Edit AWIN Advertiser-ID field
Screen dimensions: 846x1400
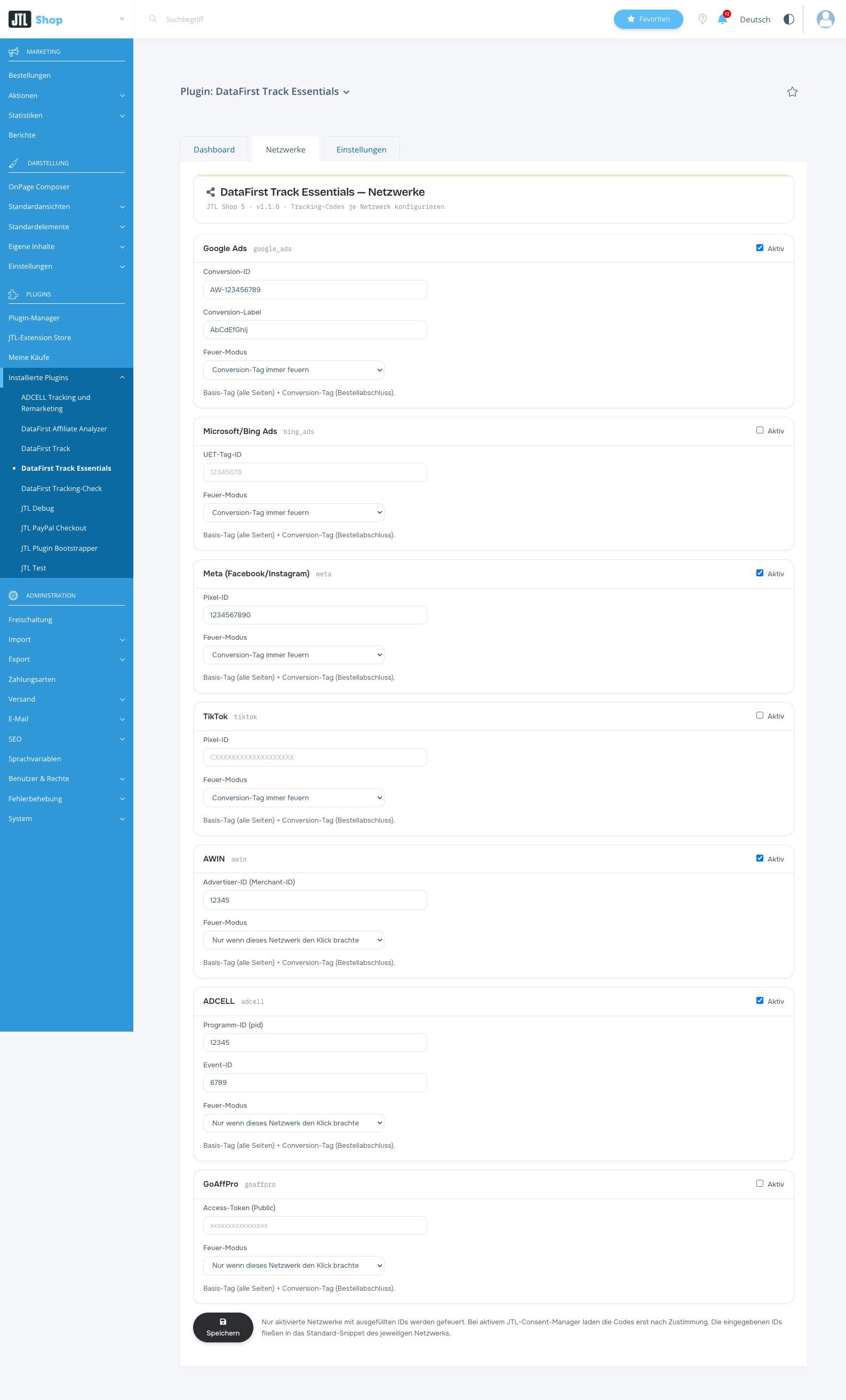click(x=315, y=900)
